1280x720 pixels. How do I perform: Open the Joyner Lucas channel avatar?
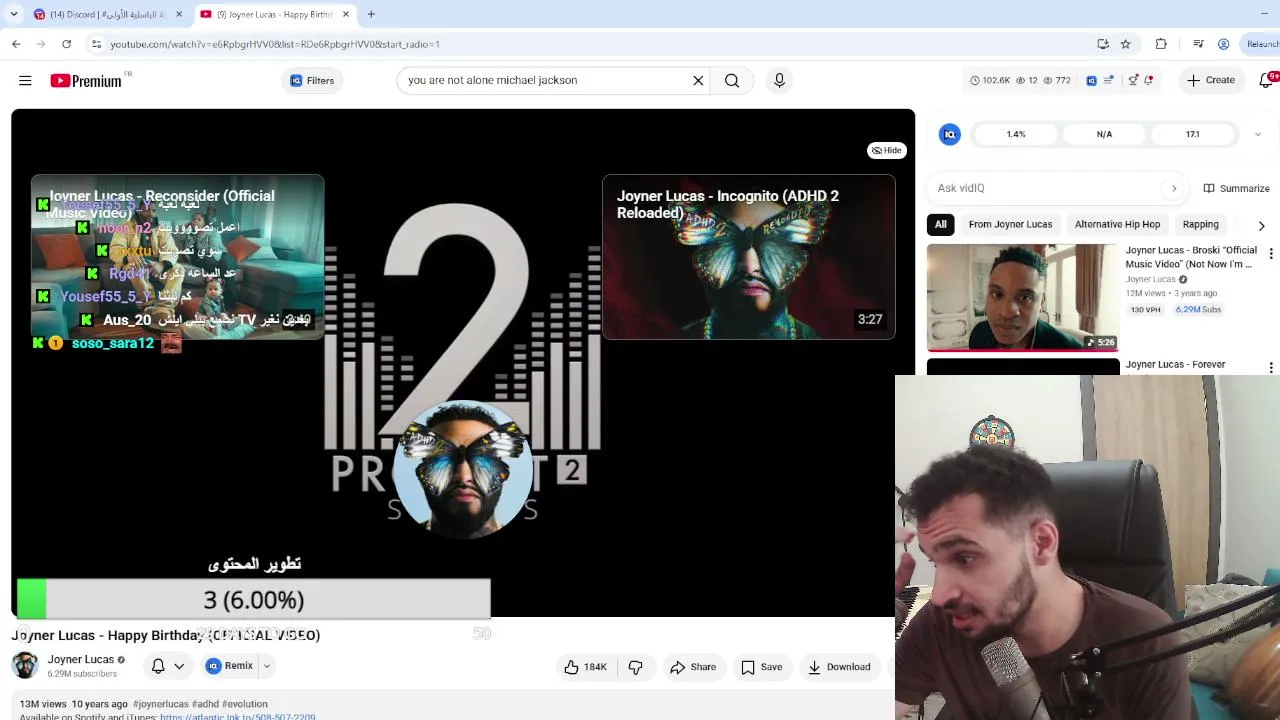(25, 665)
